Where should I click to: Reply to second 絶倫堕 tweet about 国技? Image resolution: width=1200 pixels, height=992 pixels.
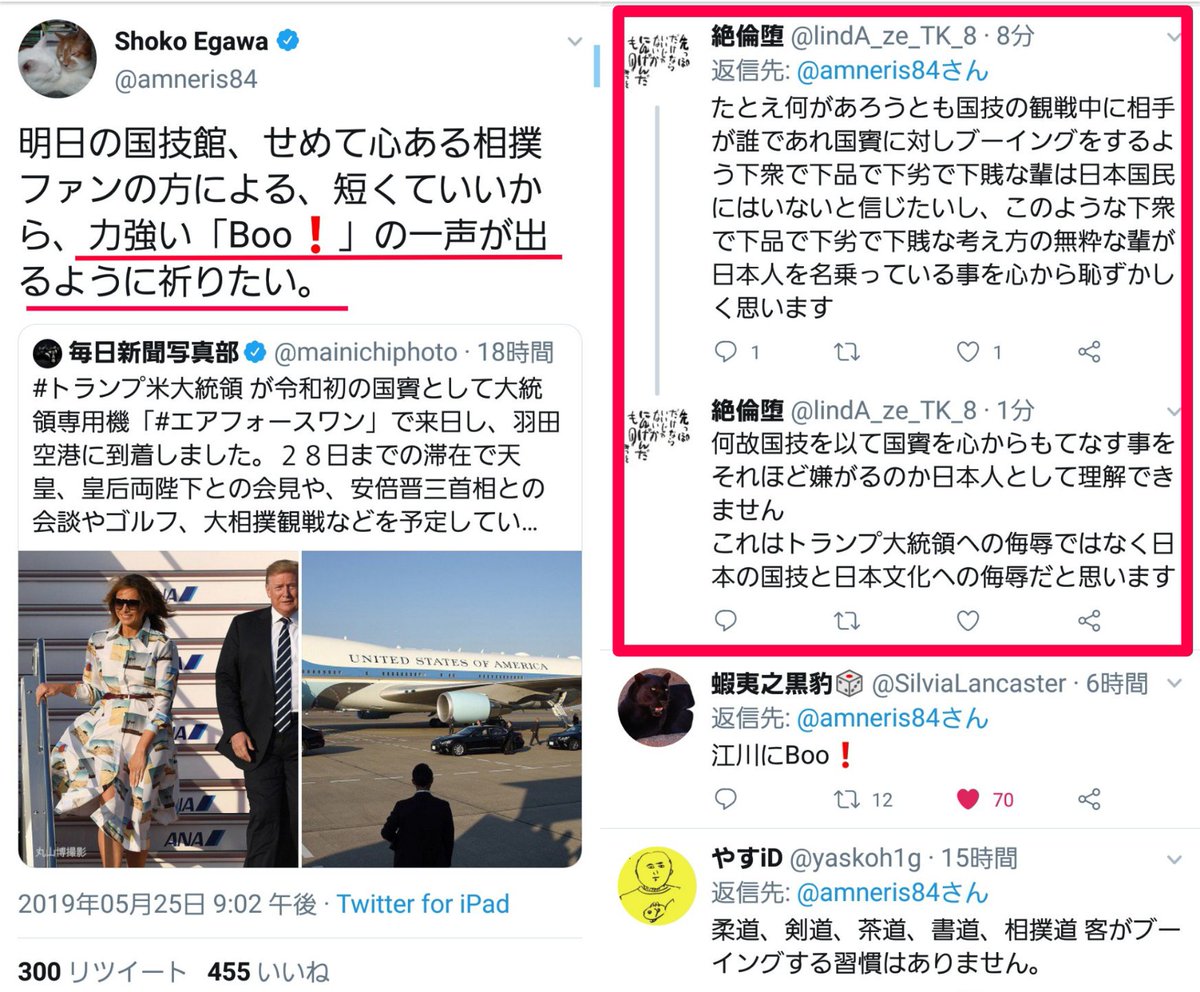coord(728,620)
